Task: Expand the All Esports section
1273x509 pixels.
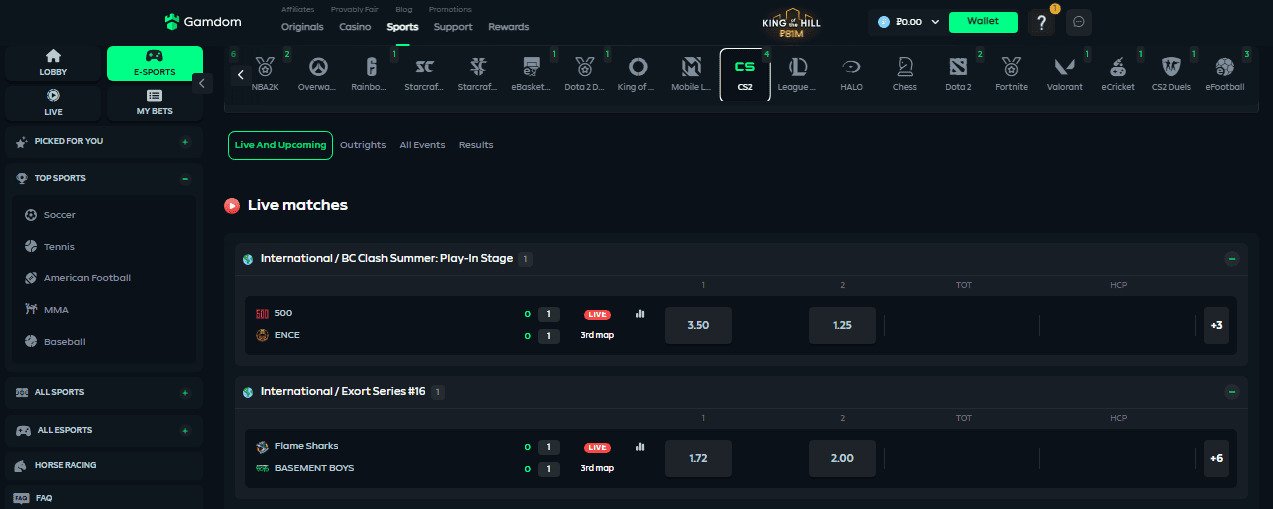Action: click(x=185, y=431)
